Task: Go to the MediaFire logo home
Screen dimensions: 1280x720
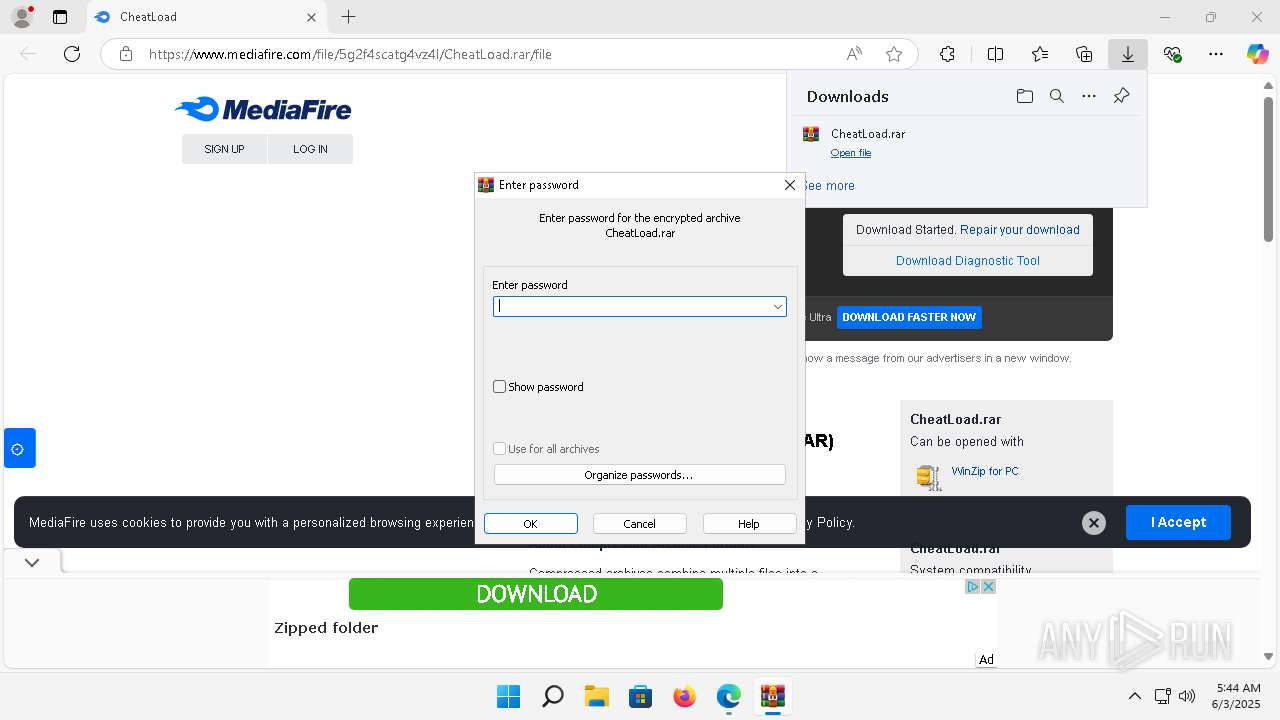Action: click(263, 109)
